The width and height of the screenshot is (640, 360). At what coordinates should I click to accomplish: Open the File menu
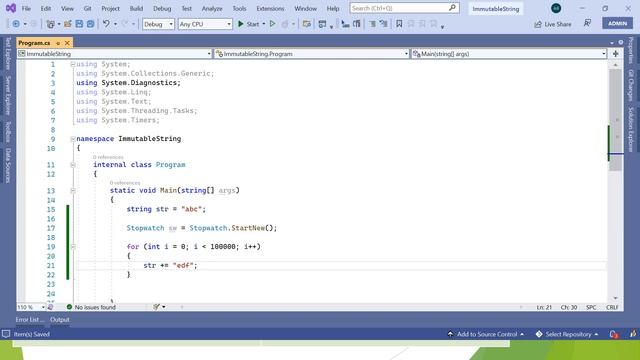(26, 8)
